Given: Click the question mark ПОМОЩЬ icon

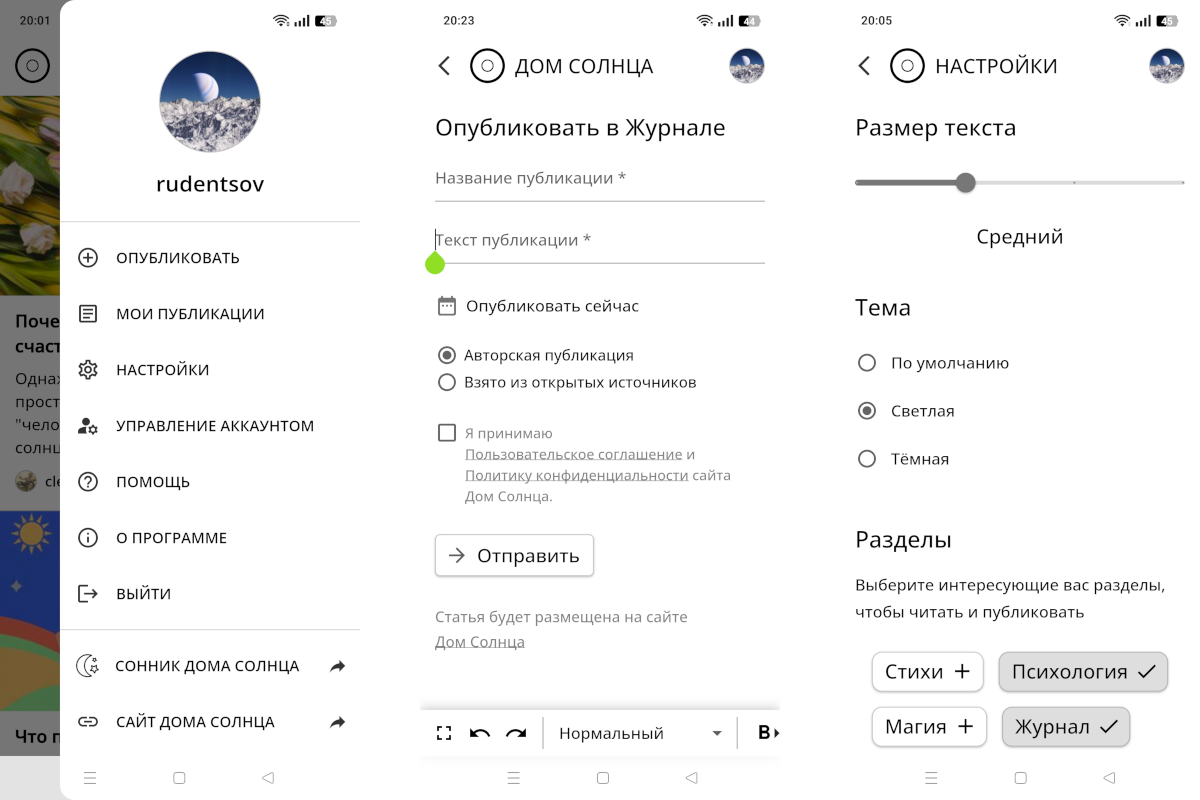Looking at the screenshot, I should 88,482.
